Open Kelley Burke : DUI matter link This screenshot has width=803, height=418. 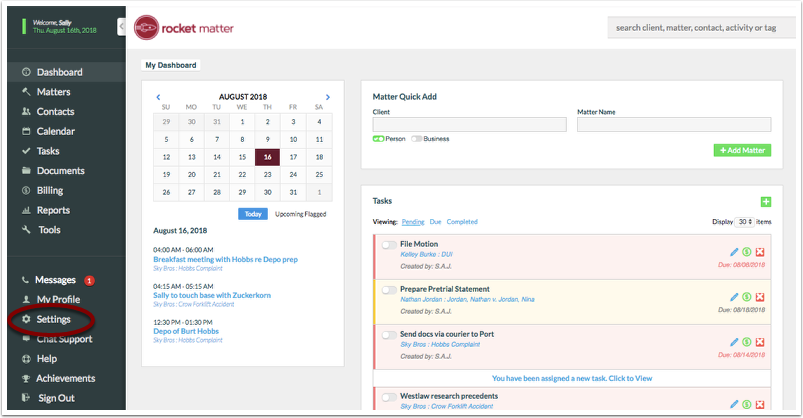click(x=426, y=255)
